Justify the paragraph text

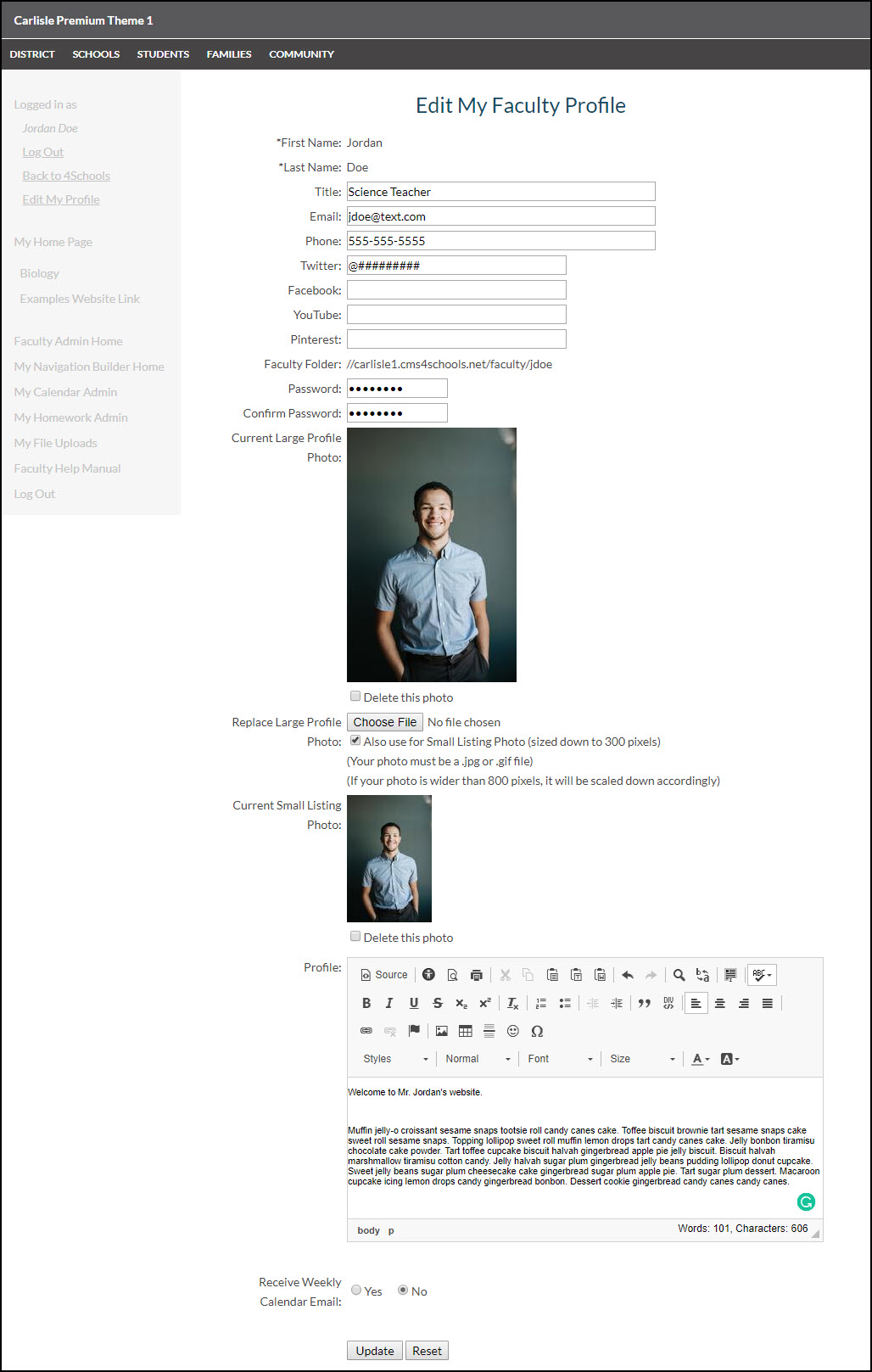click(x=768, y=1003)
